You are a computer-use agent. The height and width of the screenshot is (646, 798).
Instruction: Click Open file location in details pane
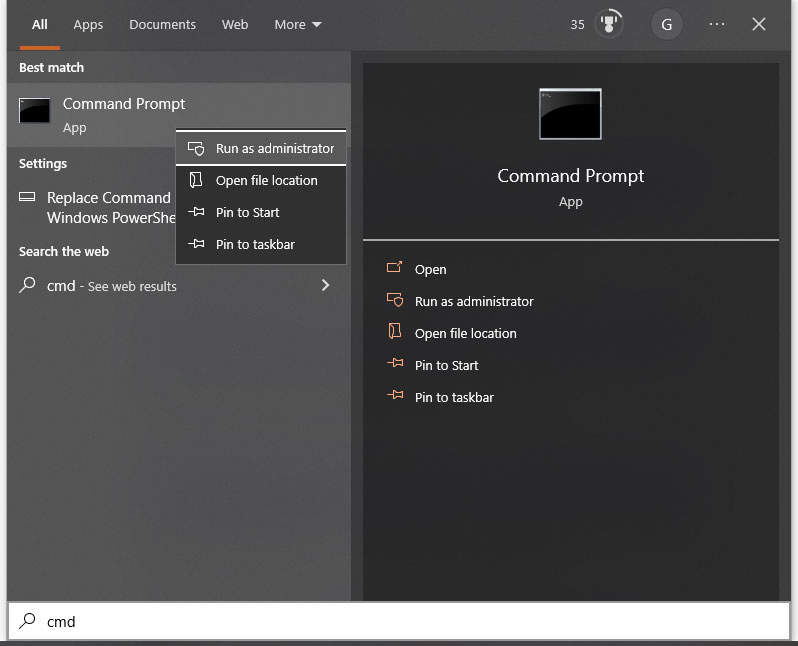tap(465, 333)
